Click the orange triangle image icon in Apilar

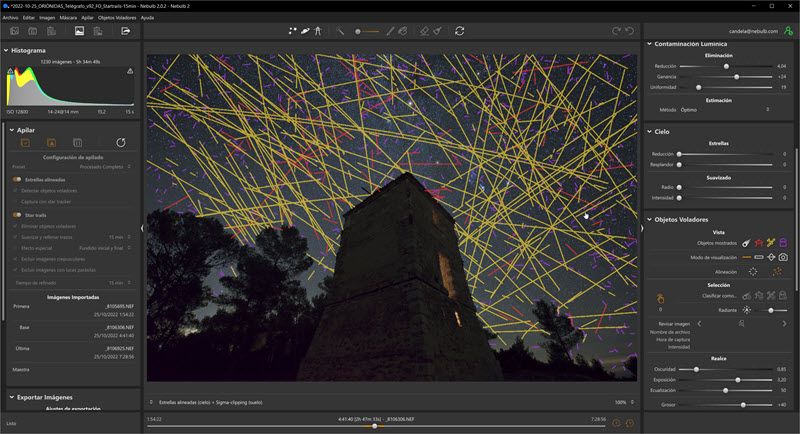click(52, 143)
